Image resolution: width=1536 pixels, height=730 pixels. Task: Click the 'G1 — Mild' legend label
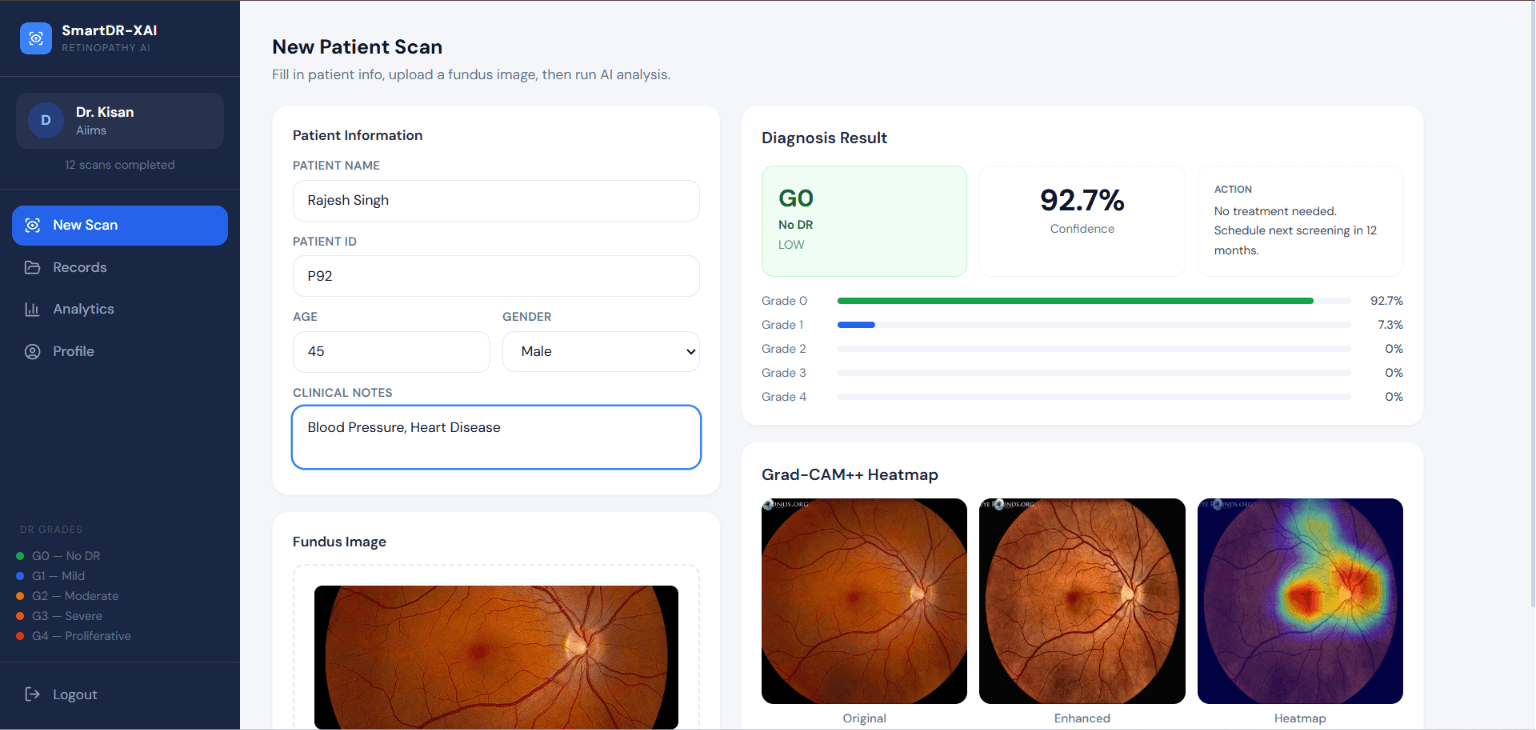pos(58,576)
